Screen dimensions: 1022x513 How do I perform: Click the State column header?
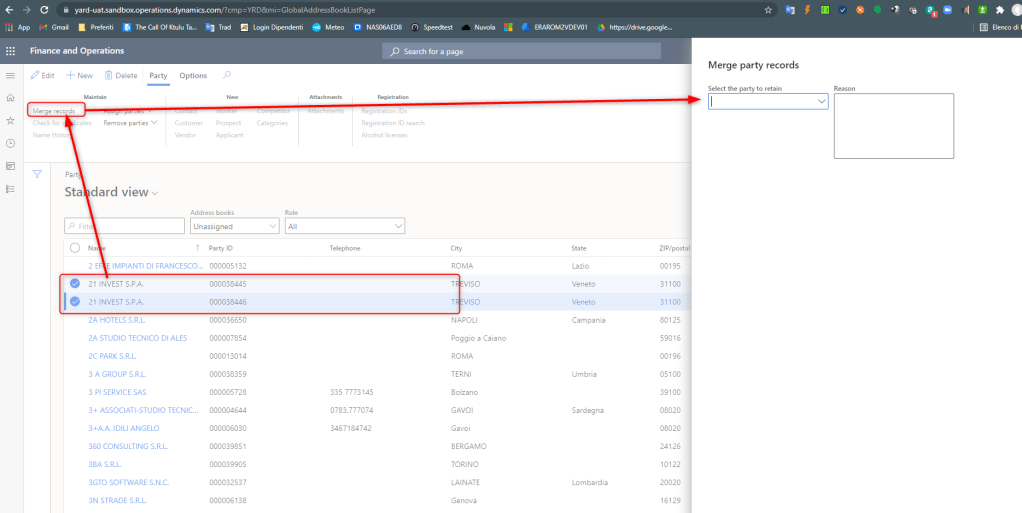pos(579,248)
